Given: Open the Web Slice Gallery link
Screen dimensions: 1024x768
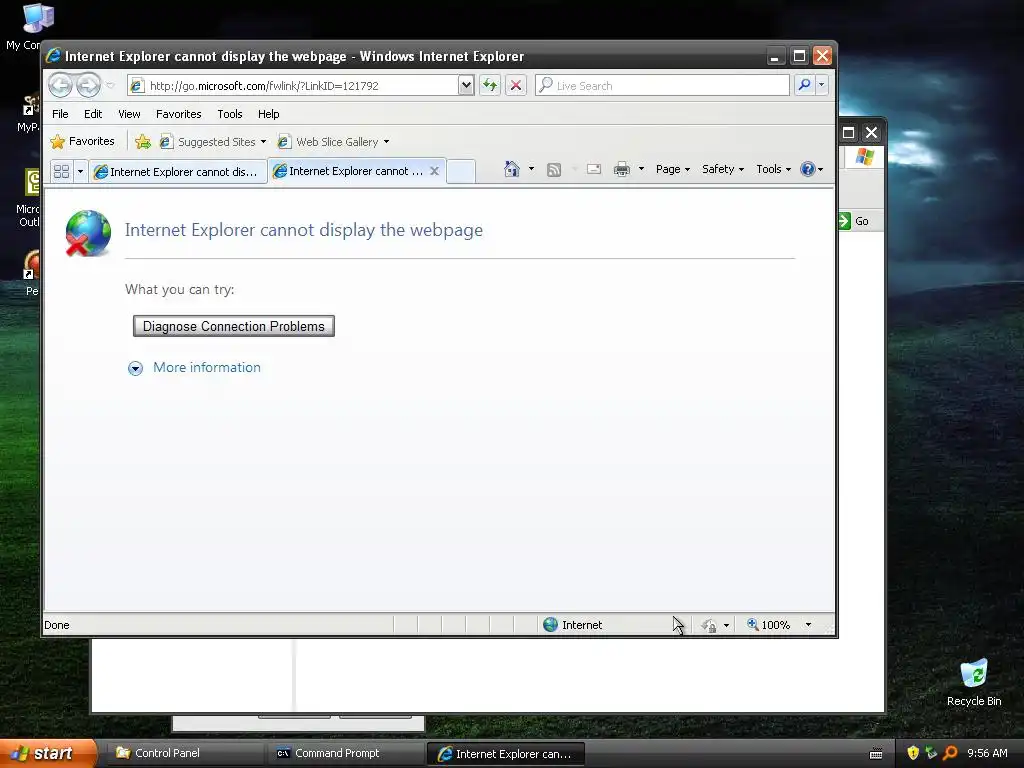Looking at the screenshot, I should [333, 142].
